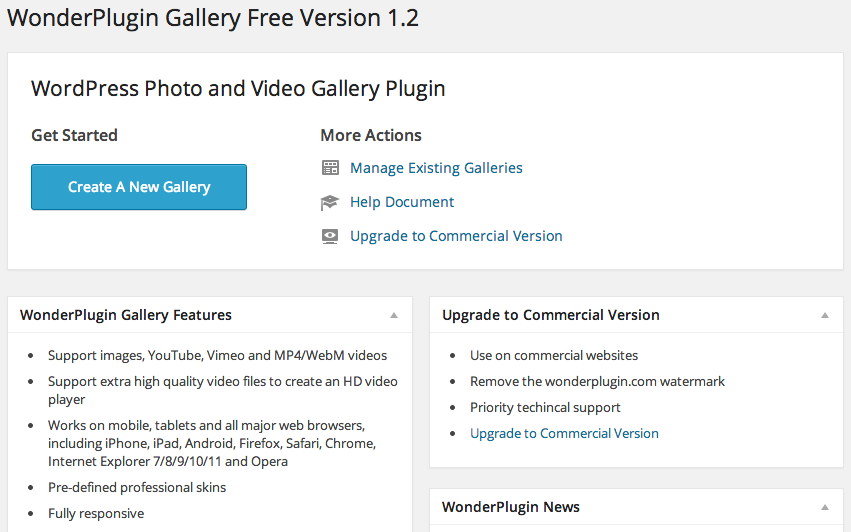This screenshot has height=532, width=851.
Task: Click the Create A New Gallery button
Action: [139, 187]
